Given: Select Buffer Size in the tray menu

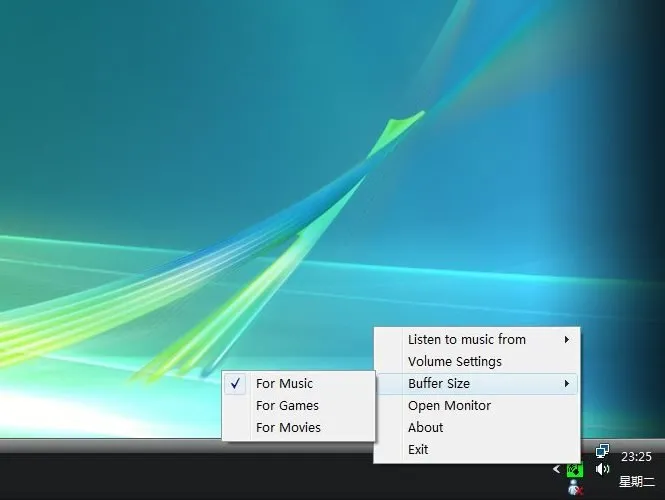Looking at the screenshot, I should click(x=477, y=383).
